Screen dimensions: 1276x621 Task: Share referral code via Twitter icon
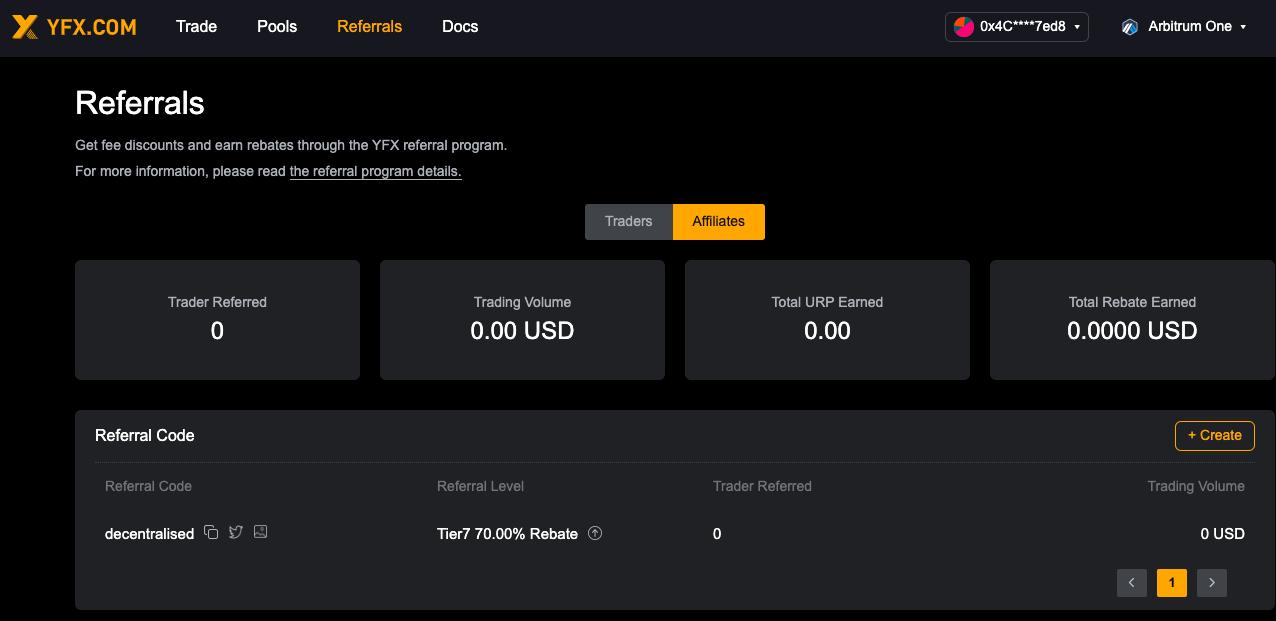click(x=236, y=532)
